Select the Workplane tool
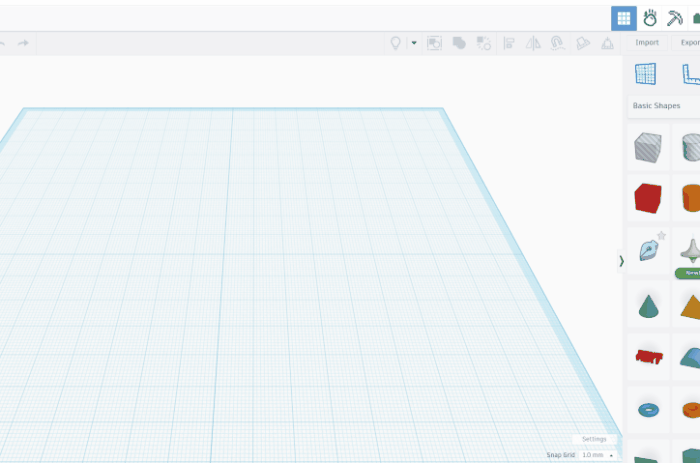 (646, 74)
